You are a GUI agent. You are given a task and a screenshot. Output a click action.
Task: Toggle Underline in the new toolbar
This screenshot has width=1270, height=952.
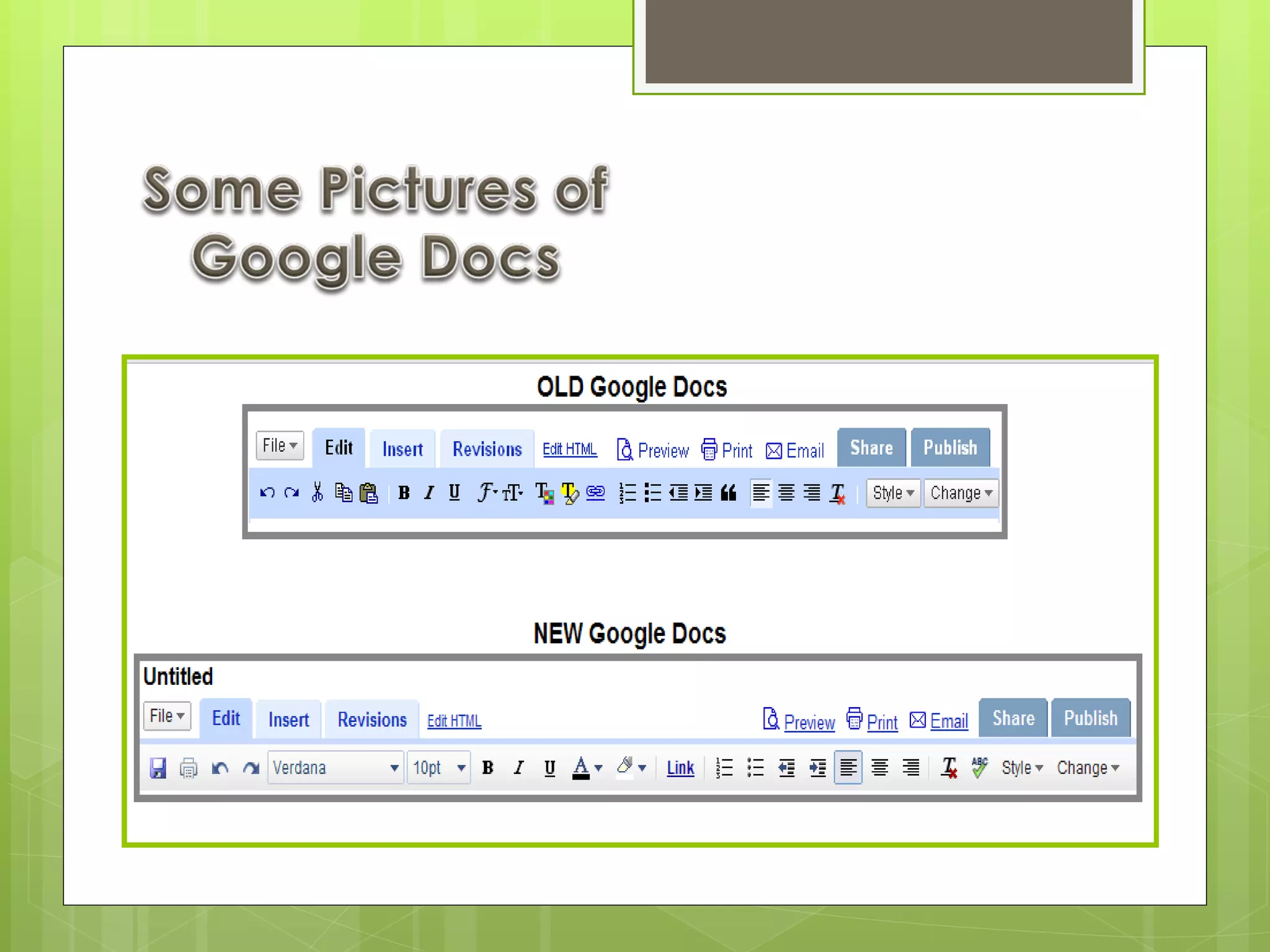coord(549,768)
